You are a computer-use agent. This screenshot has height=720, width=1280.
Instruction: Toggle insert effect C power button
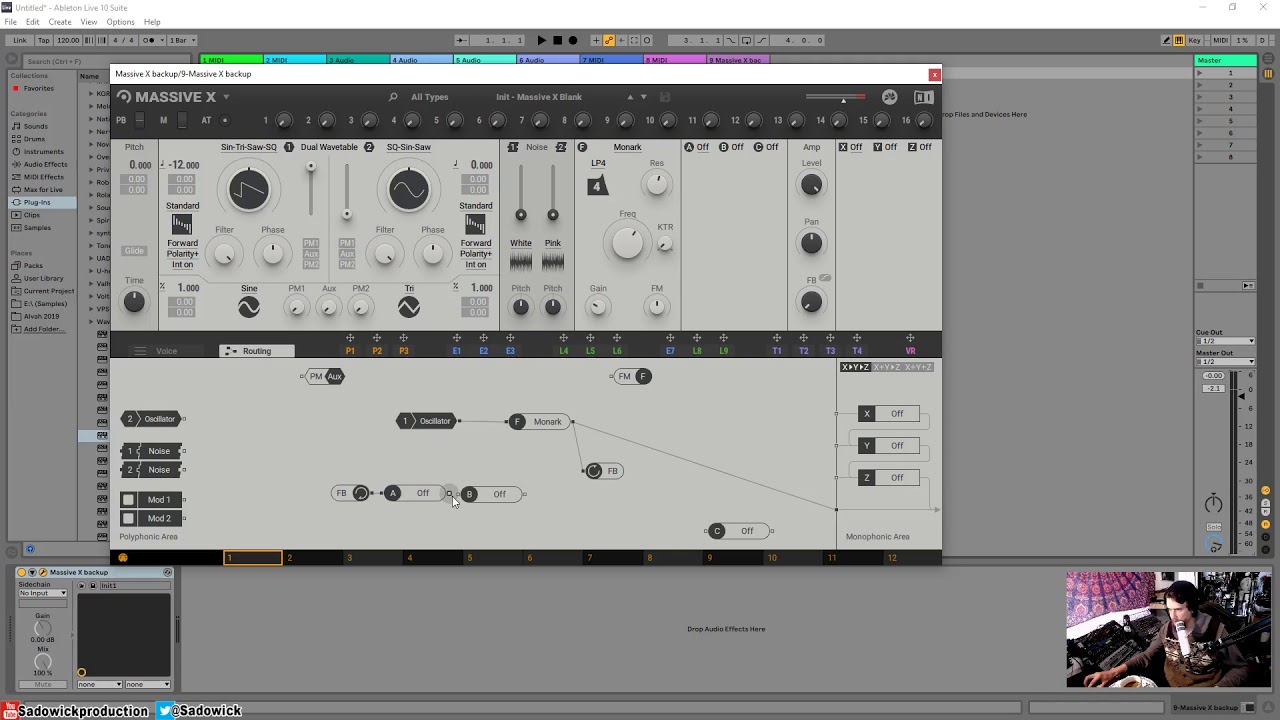coord(758,147)
